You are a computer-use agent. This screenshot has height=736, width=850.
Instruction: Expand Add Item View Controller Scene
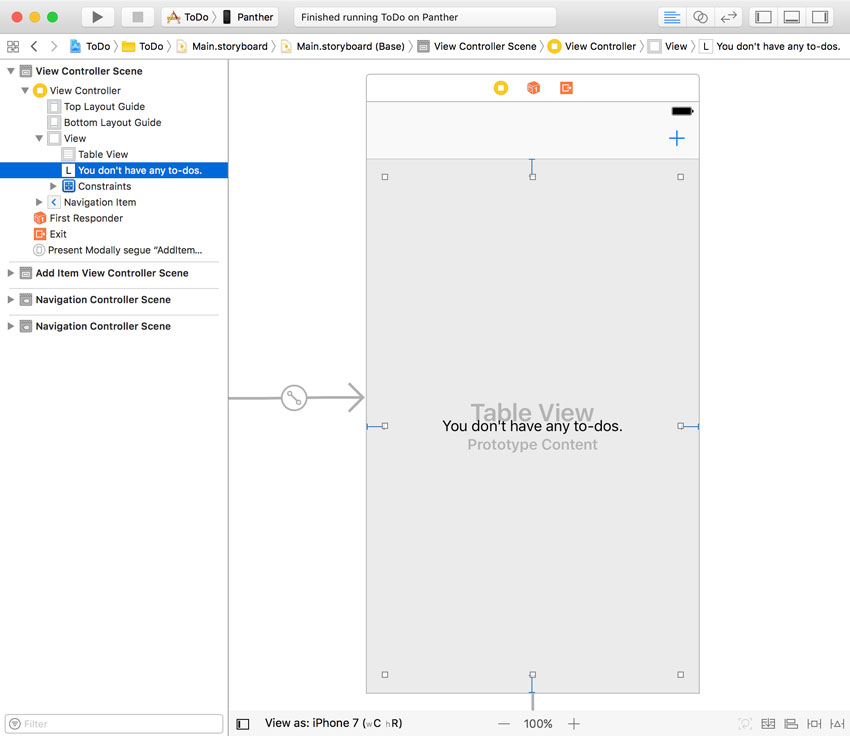coord(10,273)
